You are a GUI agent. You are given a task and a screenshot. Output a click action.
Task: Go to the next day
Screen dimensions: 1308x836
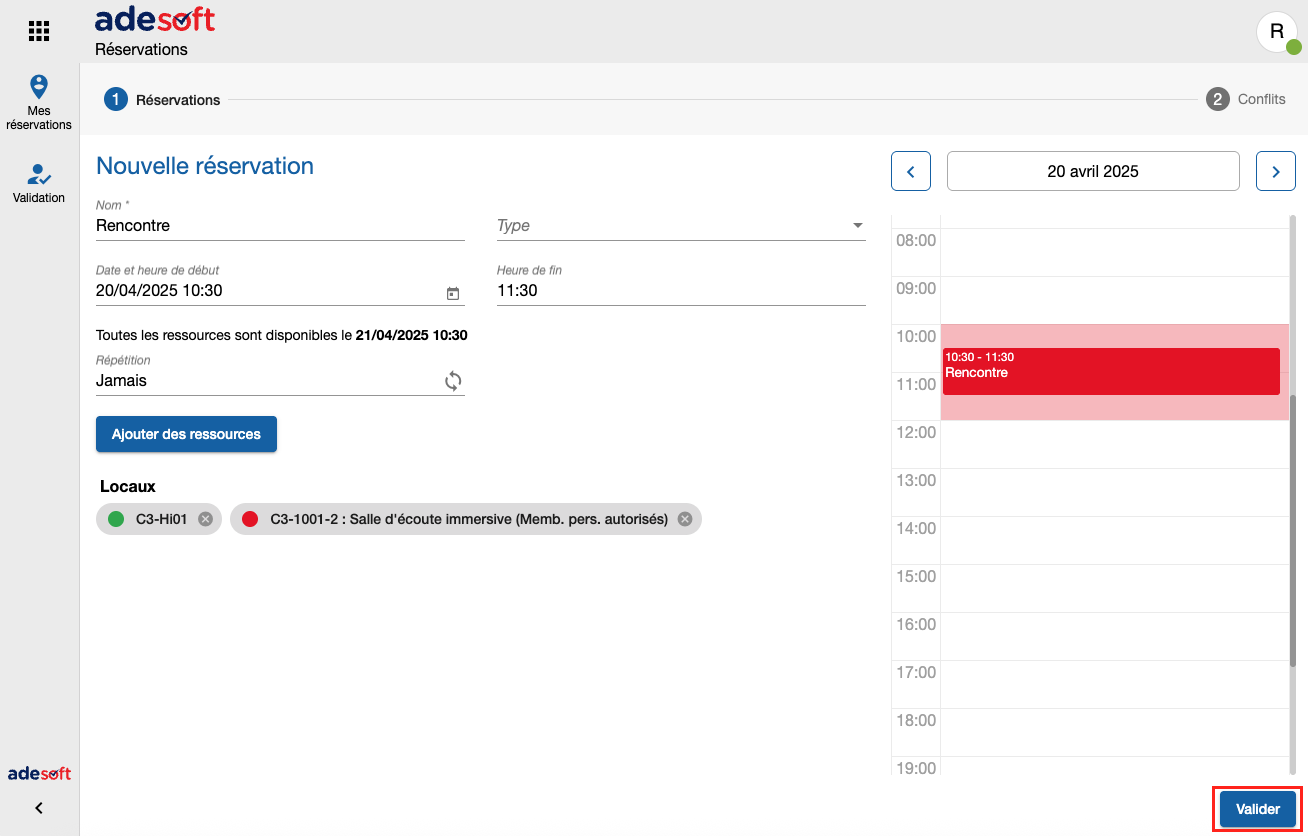(1275, 171)
